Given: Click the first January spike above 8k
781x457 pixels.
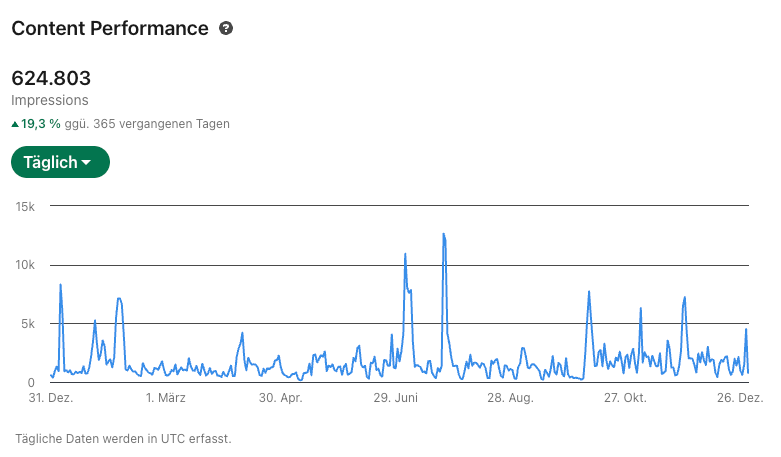Looking at the screenshot, I should point(60,285).
